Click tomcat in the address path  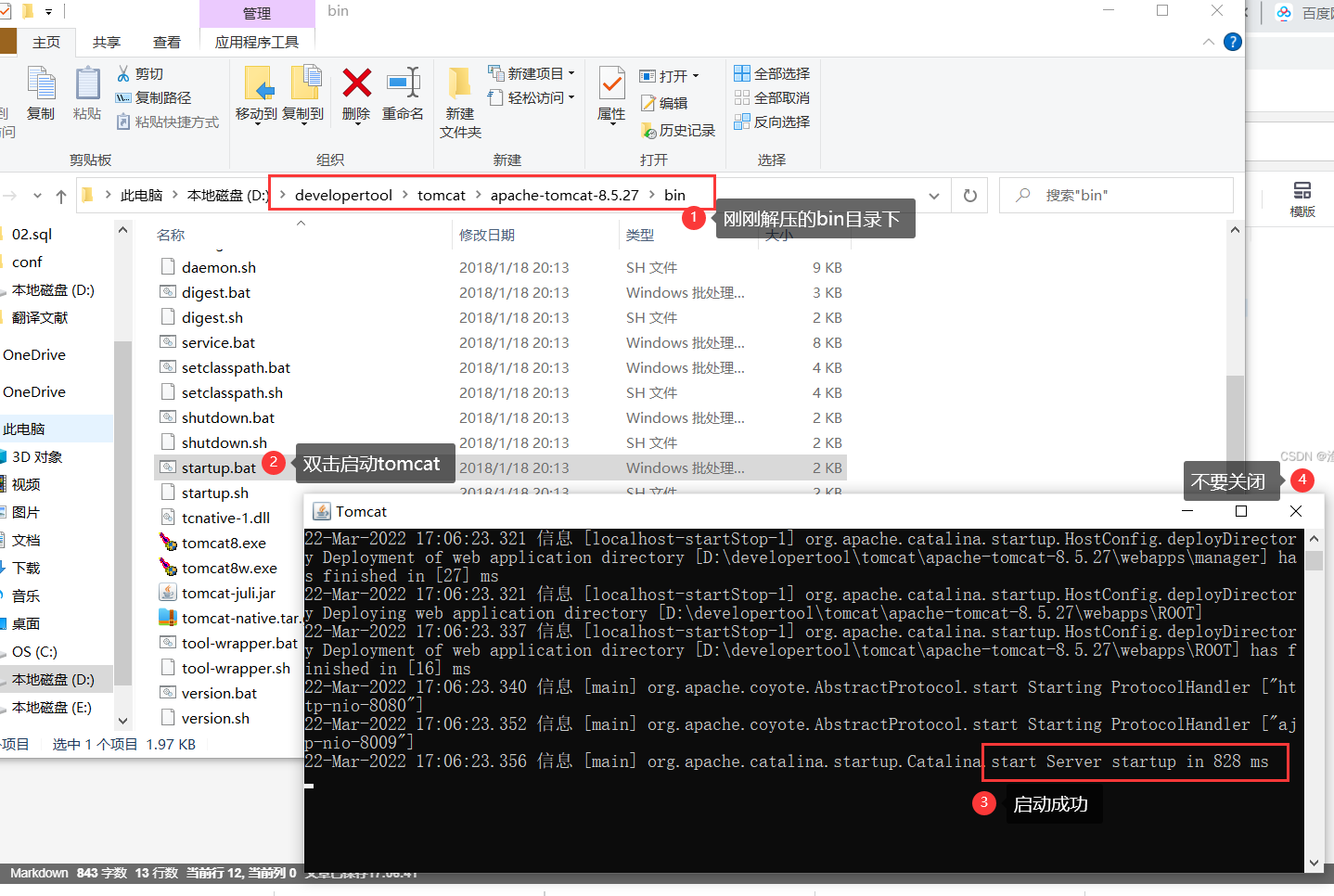coord(442,195)
